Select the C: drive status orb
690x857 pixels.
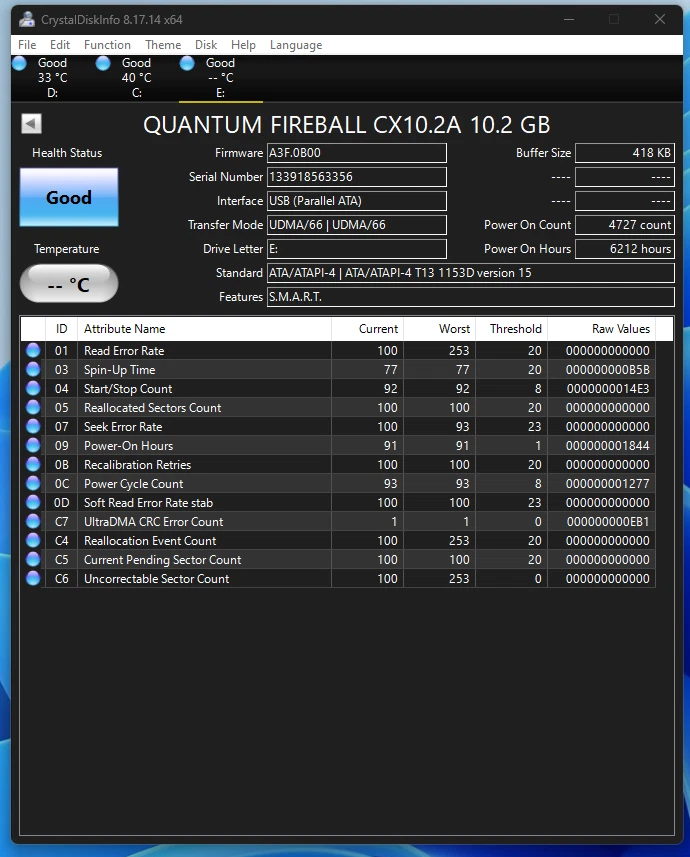(x=103, y=63)
